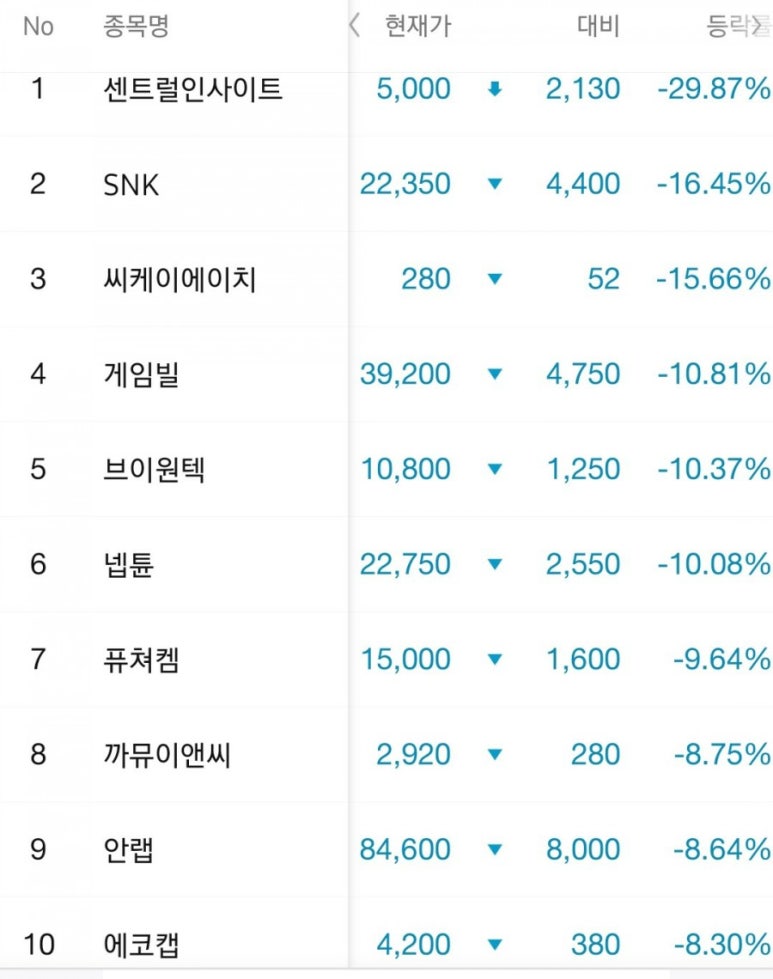Click 안랩 current price 84,600
The width and height of the screenshot is (773, 979).
tap(405, 849)
